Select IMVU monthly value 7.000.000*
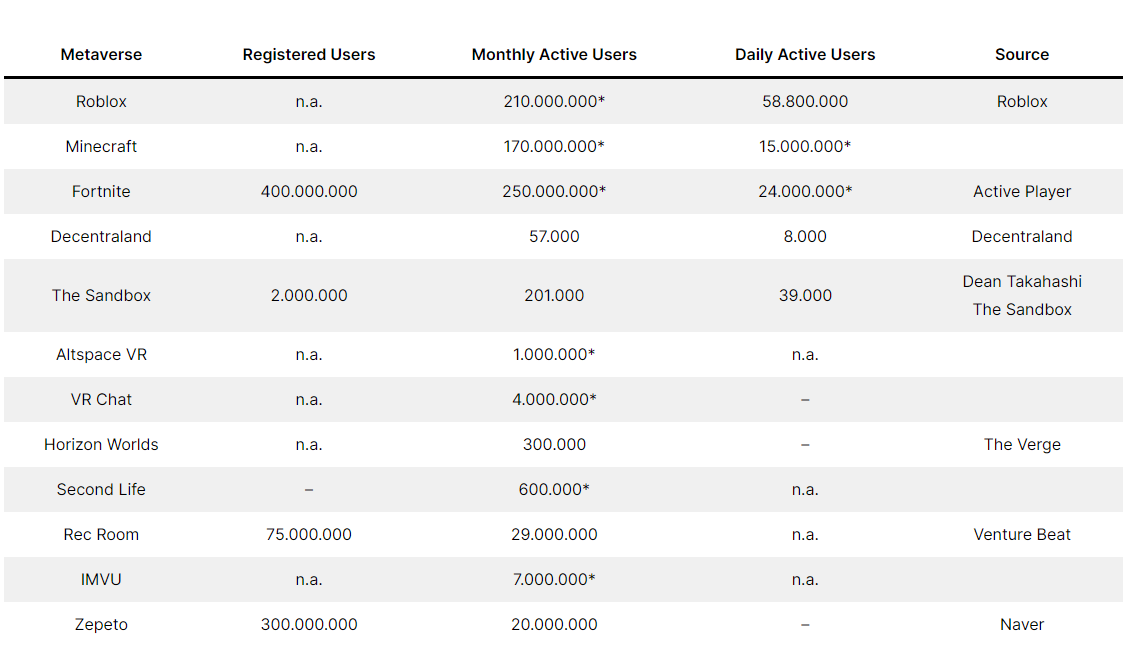 554,581
